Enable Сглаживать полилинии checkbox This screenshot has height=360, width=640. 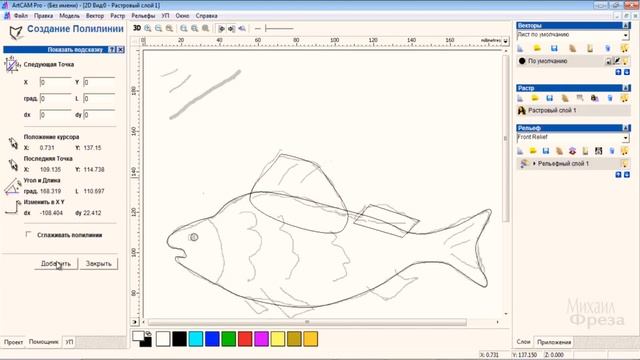pyautogui.click(x=28, y=234)
